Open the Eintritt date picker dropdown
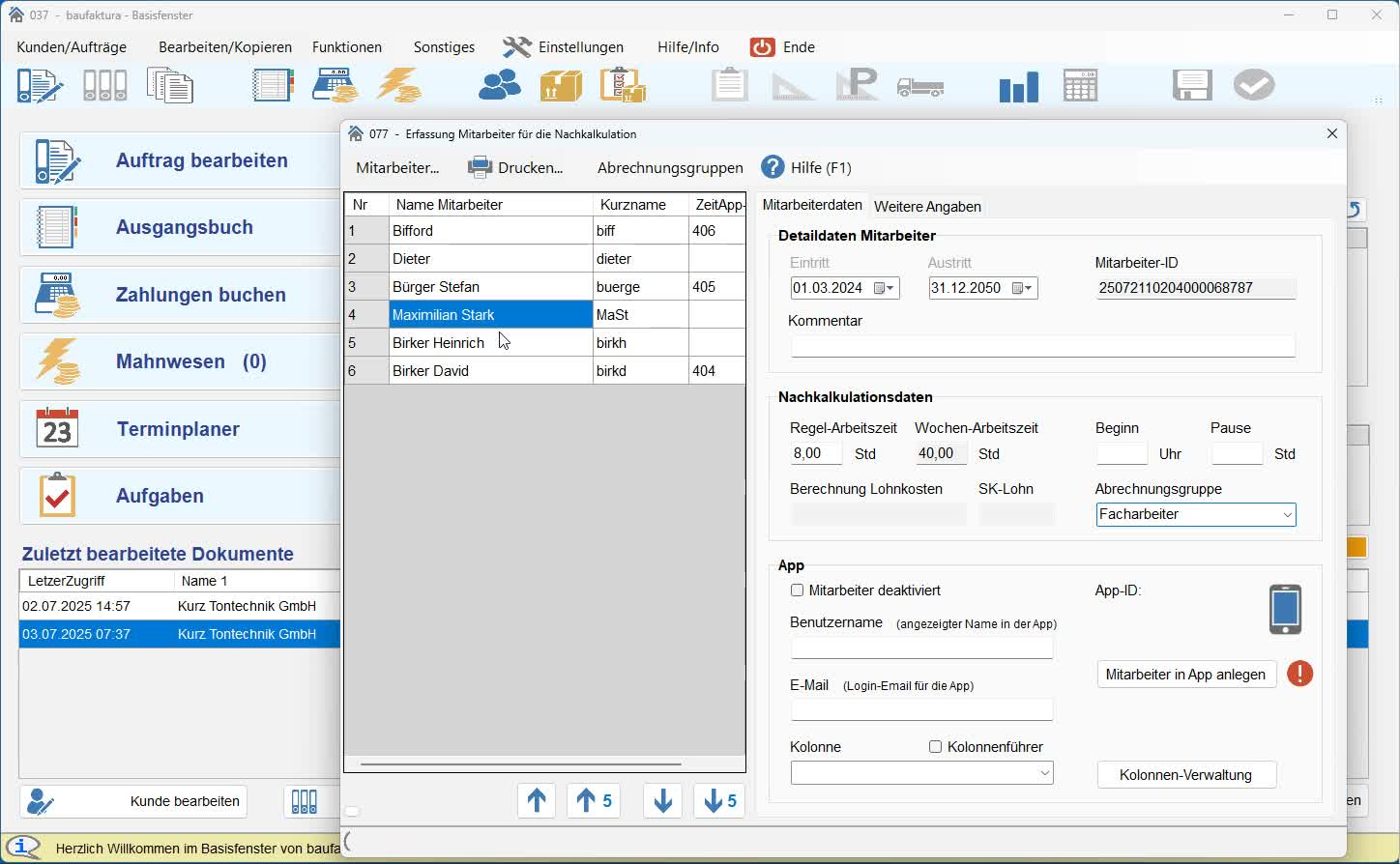Viewport: 1400px width, 864px height. tap(885, 288)
